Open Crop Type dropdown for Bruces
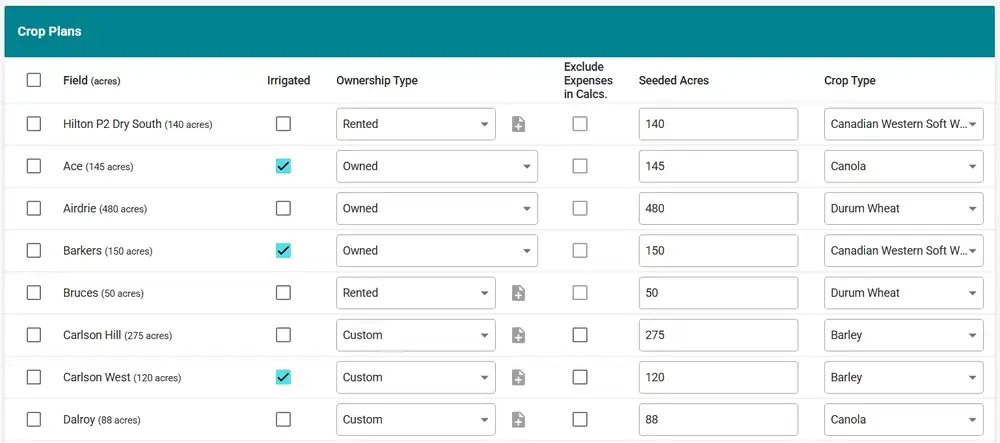Viewport: 1000px width, 443px height. tap(904, 293)
